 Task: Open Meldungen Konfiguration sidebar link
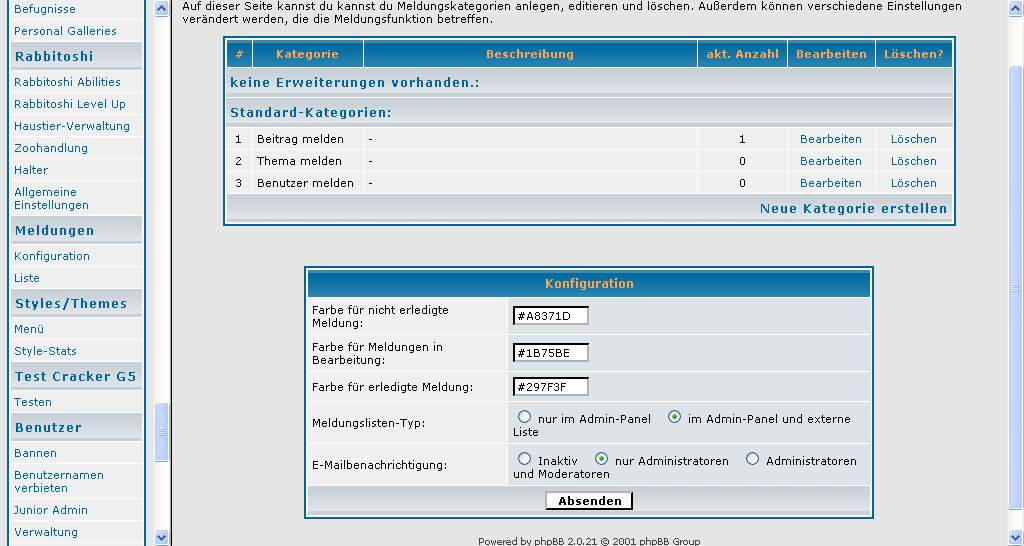tap(52, 256)
